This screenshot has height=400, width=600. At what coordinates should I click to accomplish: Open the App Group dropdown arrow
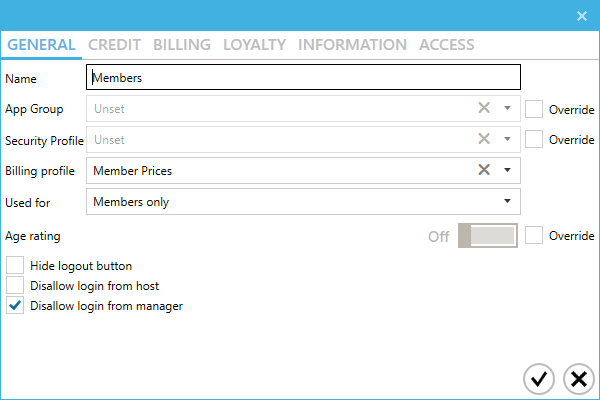tap(507, 108)
